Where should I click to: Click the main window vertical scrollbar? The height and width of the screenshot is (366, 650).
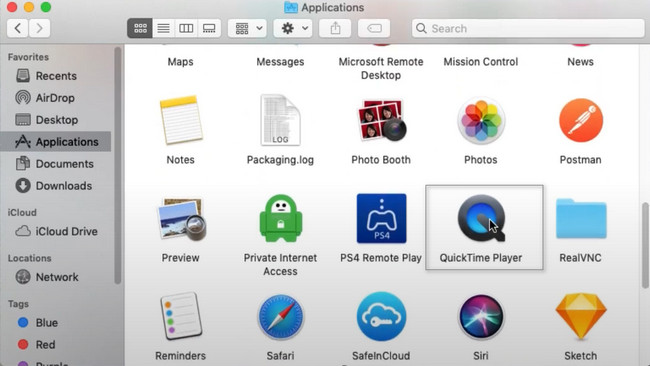coord(645,245)
